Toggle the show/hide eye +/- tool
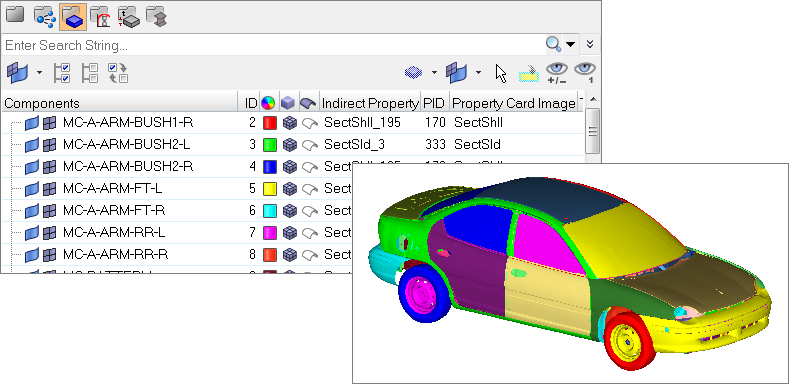789x384 pixels. coord(557,73)
